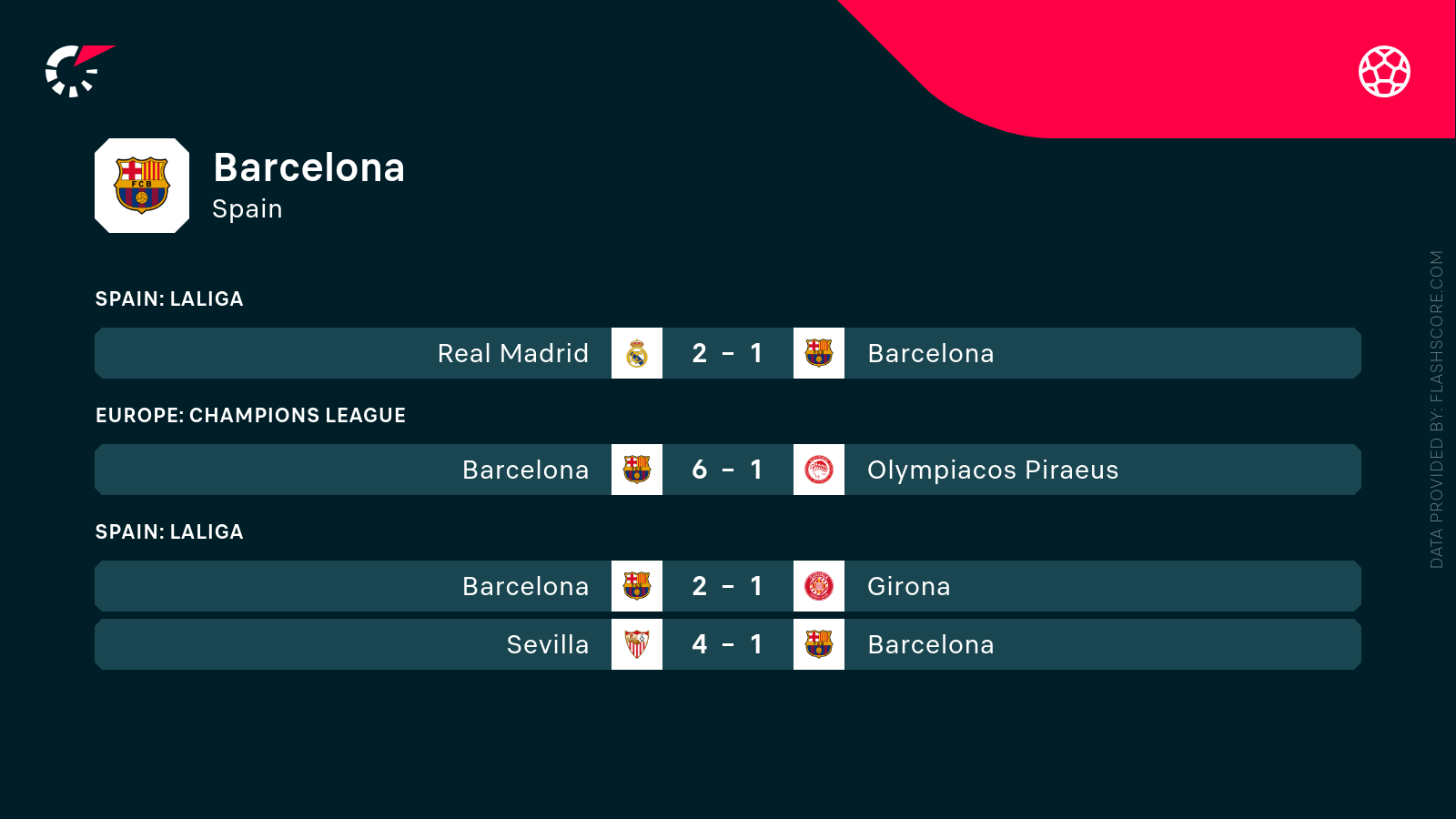Viewport: 1456px width, 819px height.
Task: Click the Real Madrid crest icon
Action: [x=637, y=353]
